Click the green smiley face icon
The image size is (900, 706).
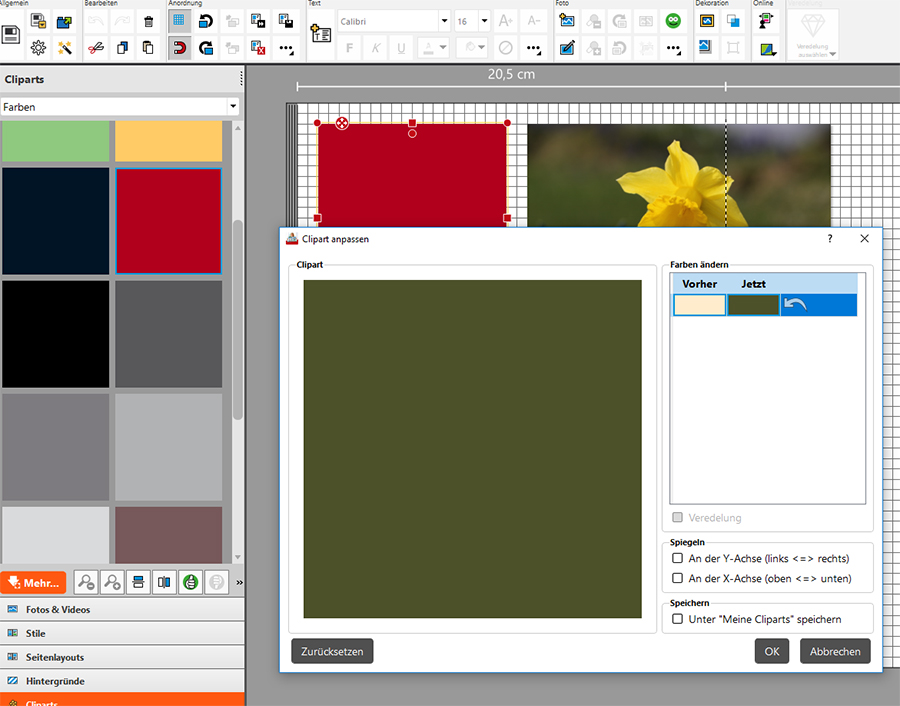click(x=673, y=21)
